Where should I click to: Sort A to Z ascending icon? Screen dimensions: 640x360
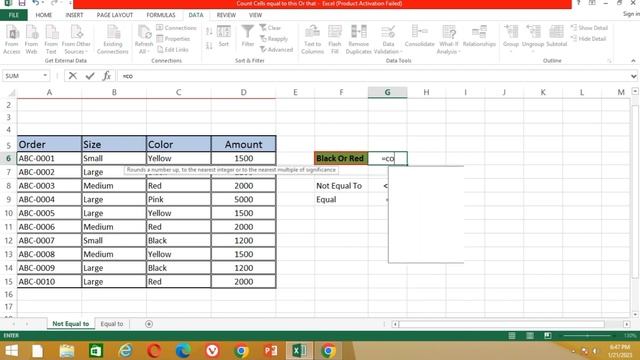pyautogui.click(x=209, y=32)
